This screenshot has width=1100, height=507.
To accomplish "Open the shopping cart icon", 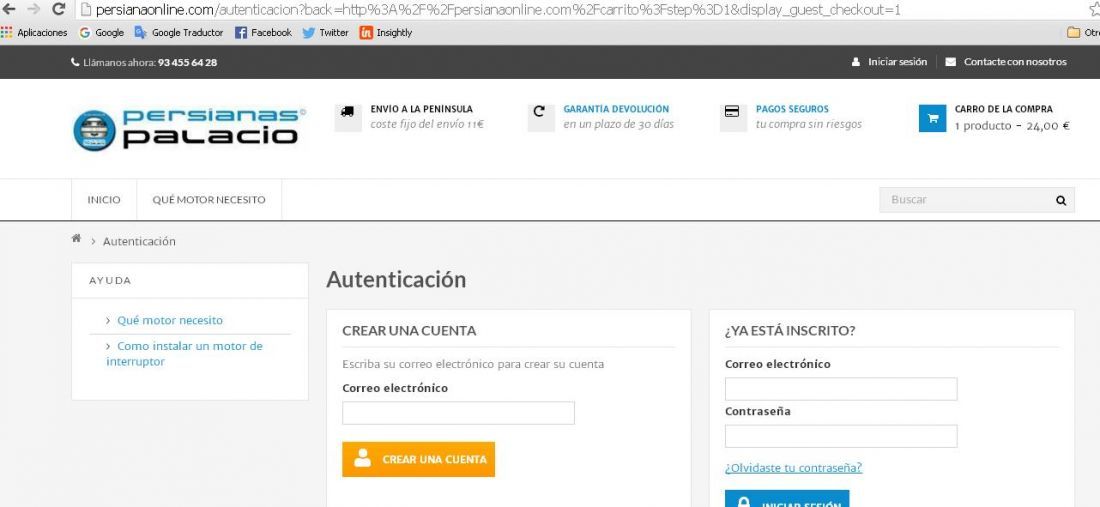I will [x=932, y=118].
